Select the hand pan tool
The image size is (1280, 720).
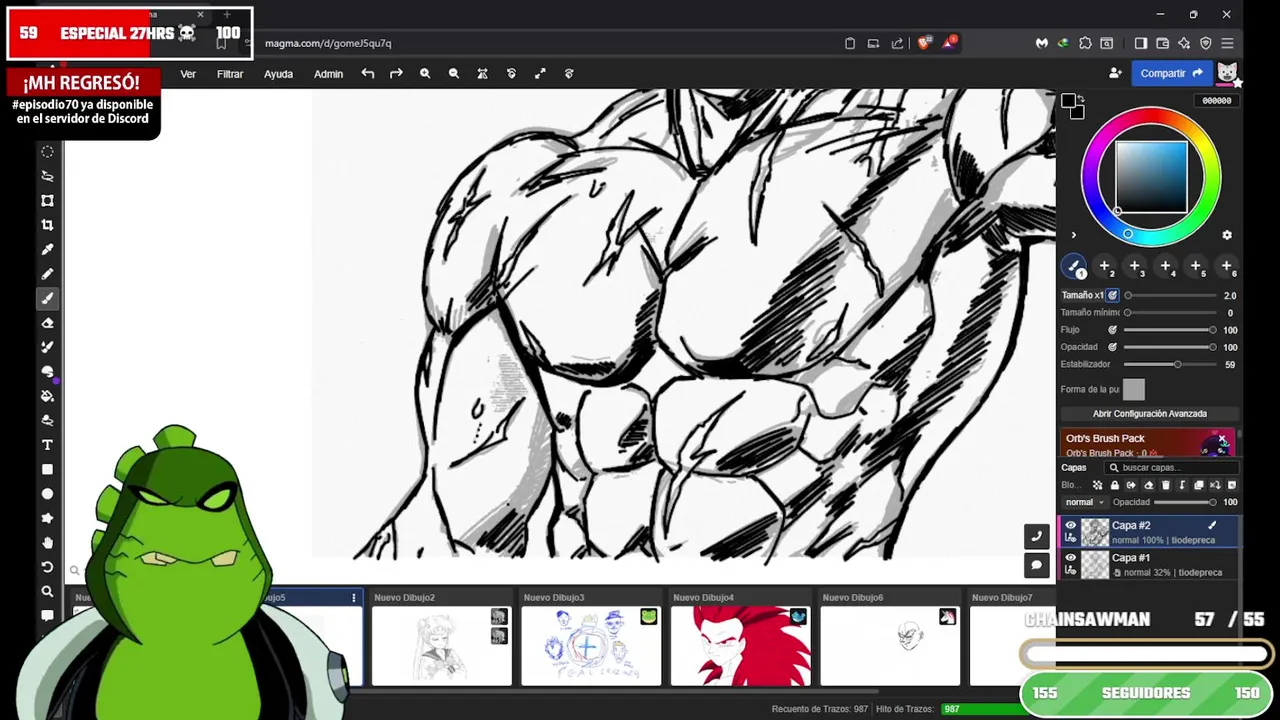[47, 543]
